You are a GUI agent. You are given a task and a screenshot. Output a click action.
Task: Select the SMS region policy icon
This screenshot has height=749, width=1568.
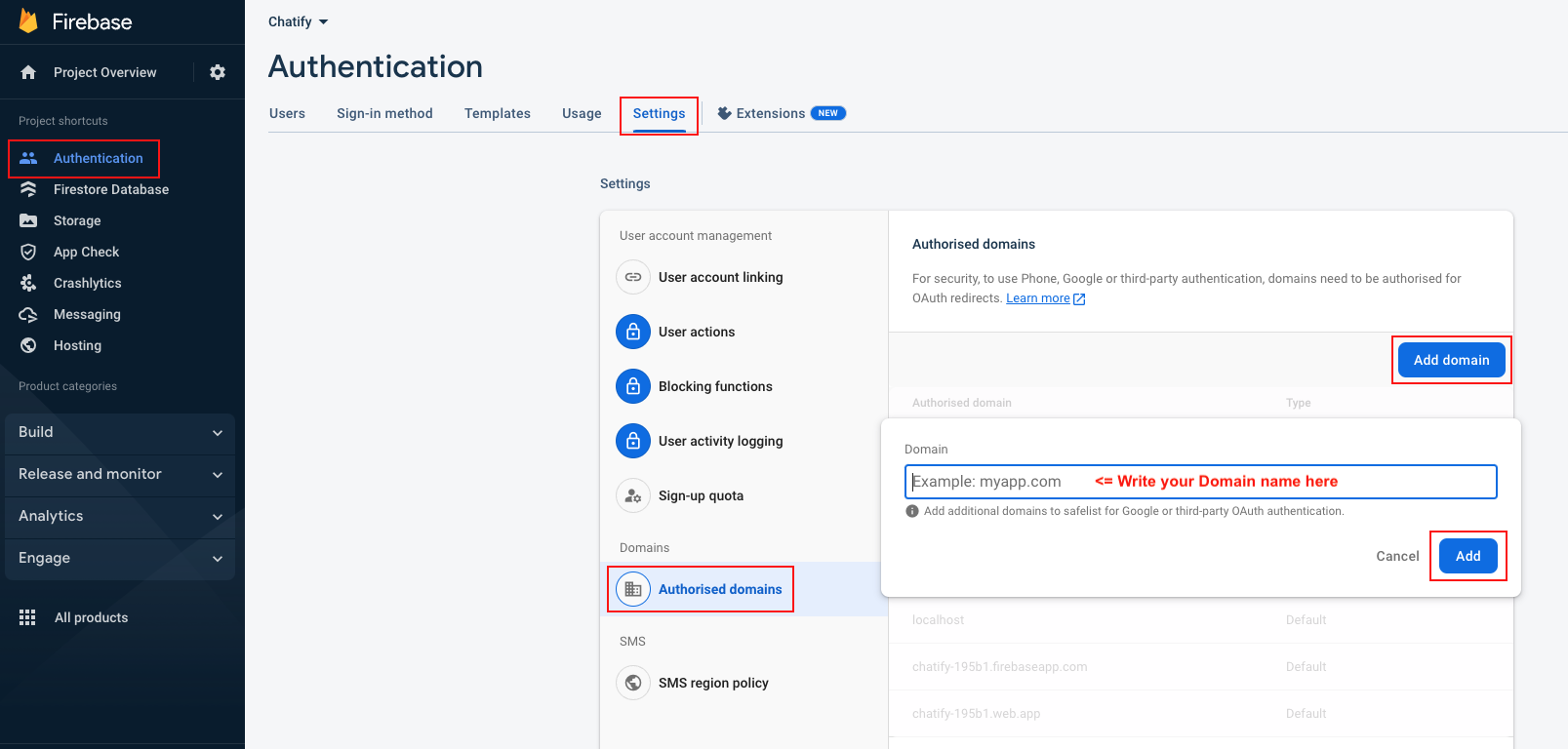coord(633,683)
